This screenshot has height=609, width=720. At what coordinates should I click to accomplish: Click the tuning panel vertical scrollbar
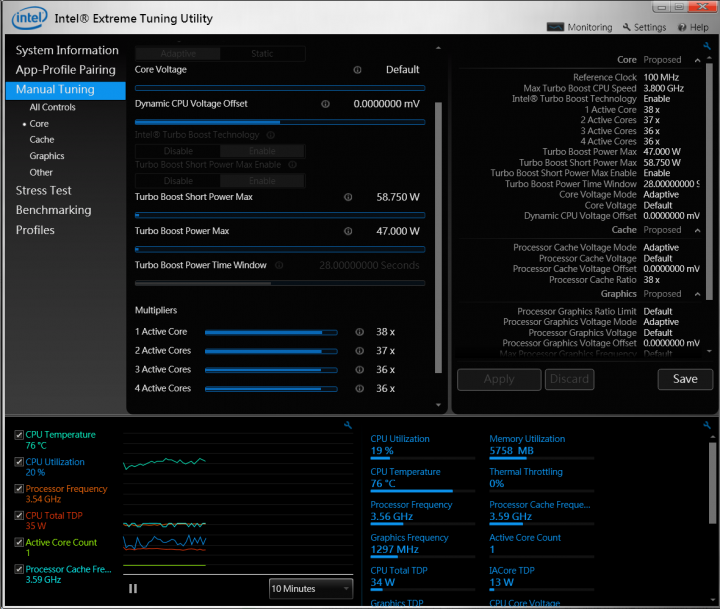click(x=438, y=237)
